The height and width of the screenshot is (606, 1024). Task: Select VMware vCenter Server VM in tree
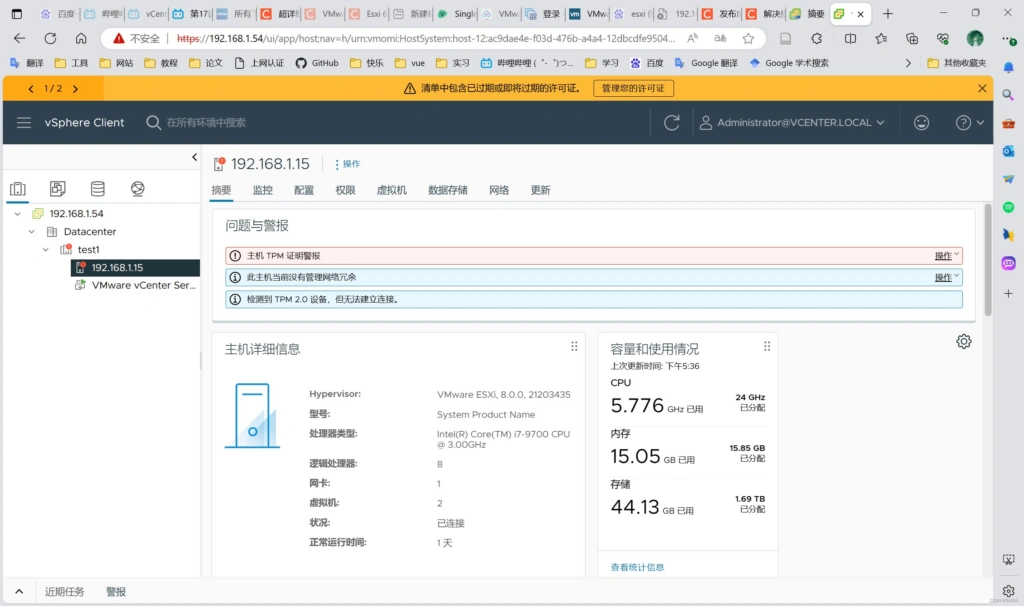pos(143,285)
